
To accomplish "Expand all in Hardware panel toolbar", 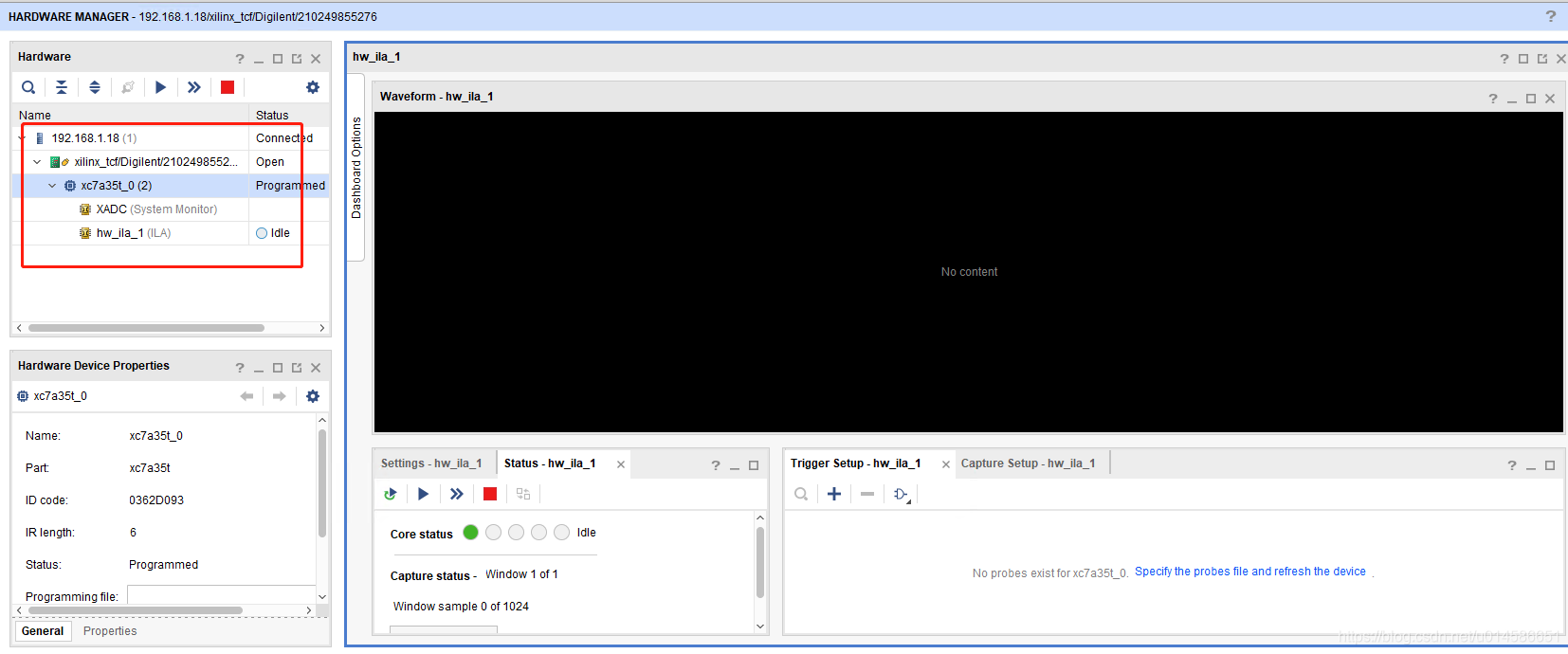I will coord(95,87).
